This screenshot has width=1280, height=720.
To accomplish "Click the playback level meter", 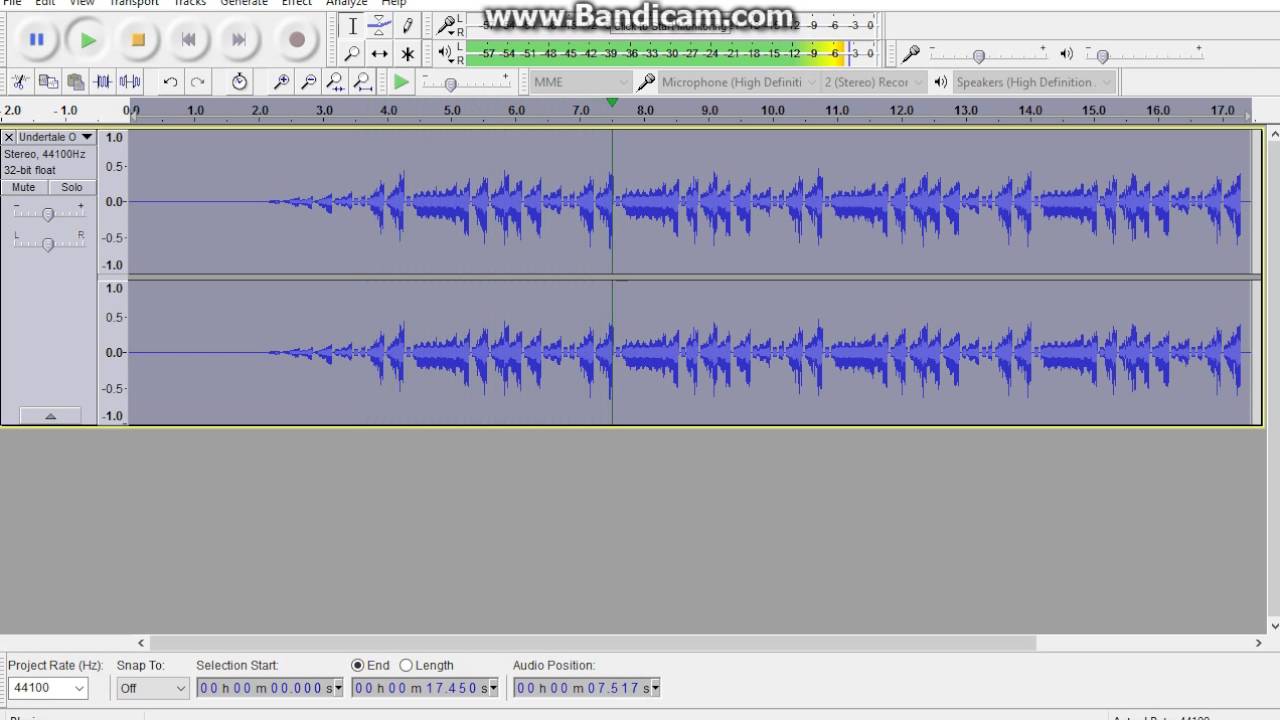I will tap(672, 53).
